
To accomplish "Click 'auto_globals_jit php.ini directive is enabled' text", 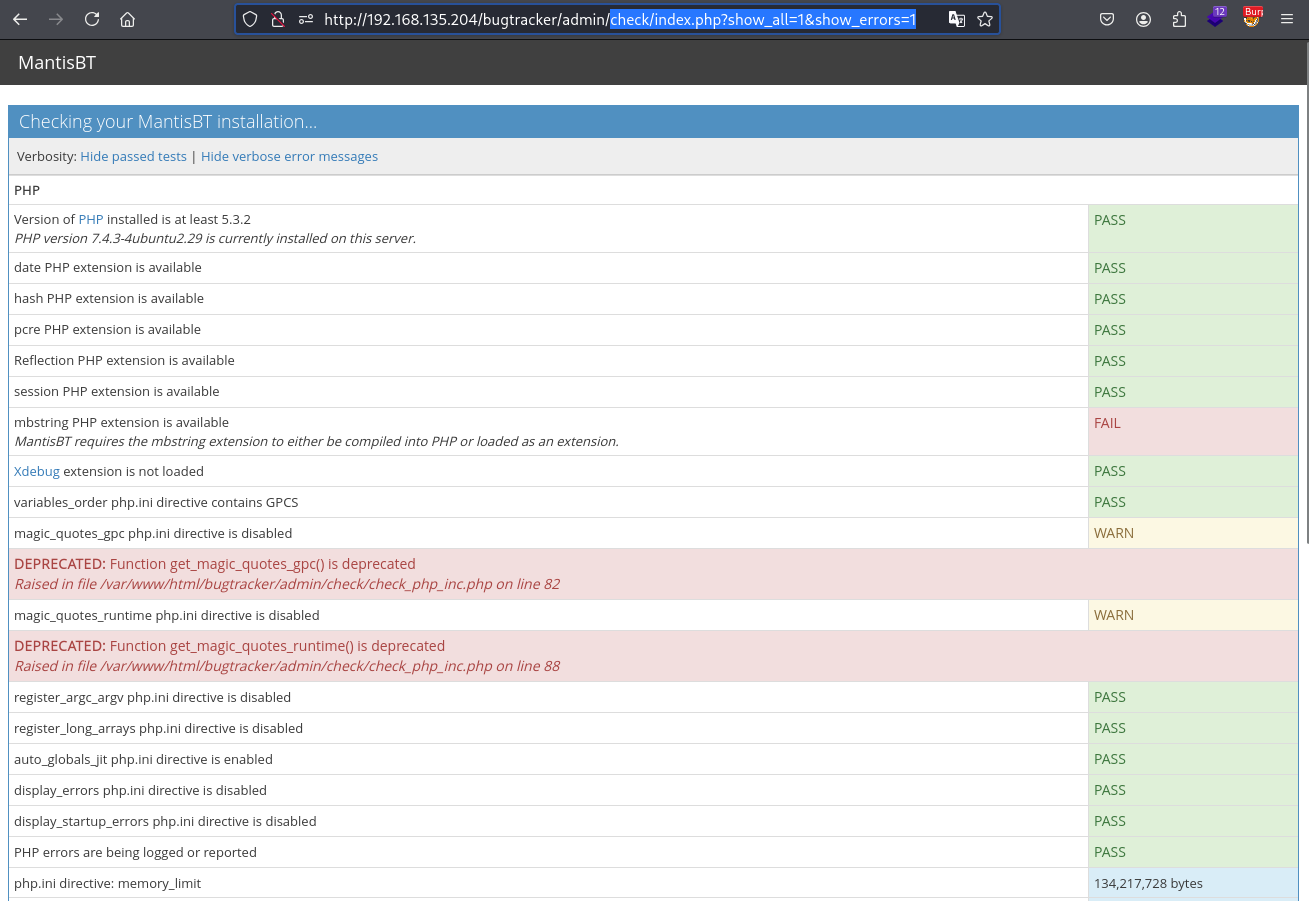I will click(x=143, y=759).
